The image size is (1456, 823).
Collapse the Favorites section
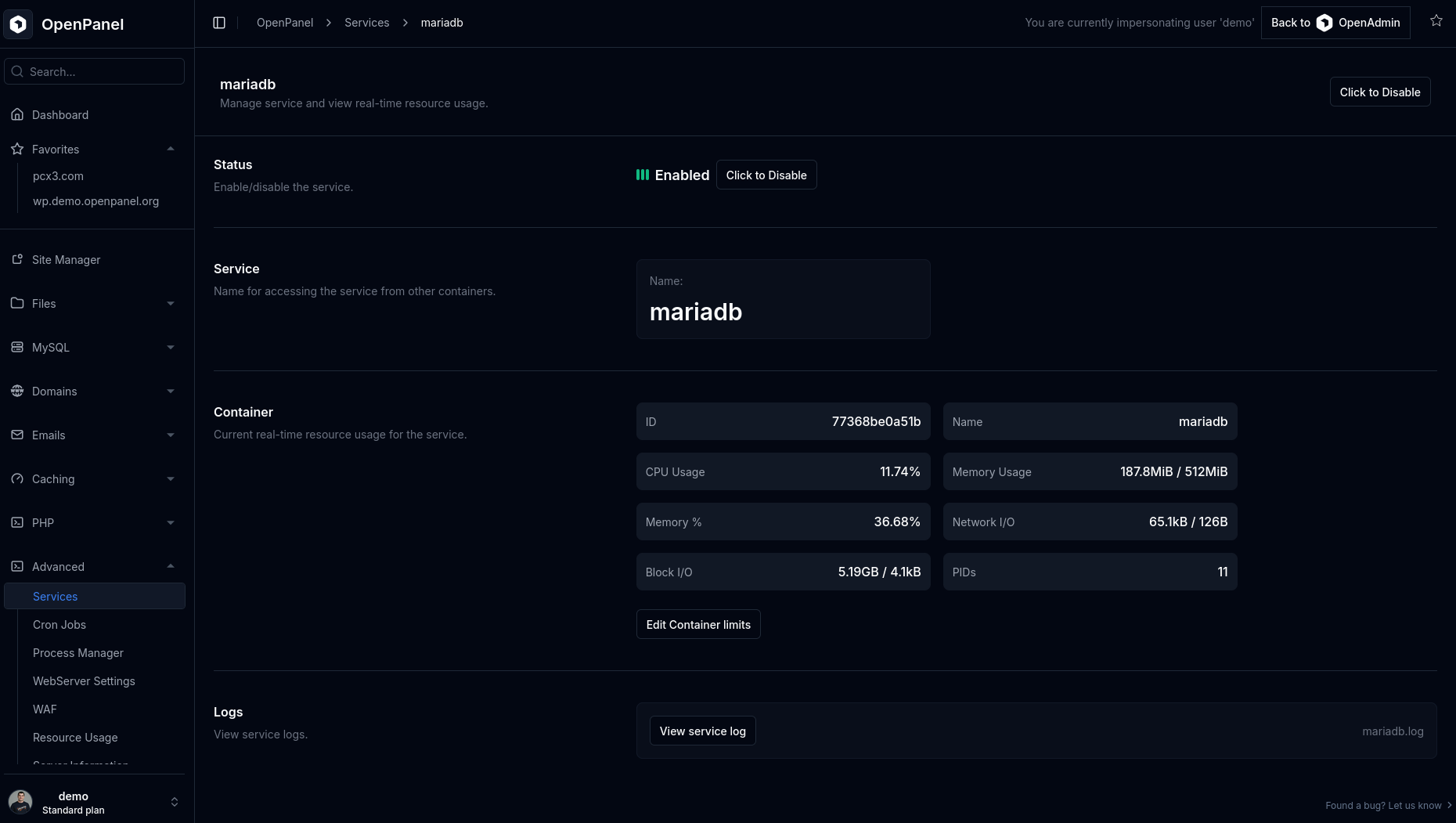pyautogui.click(x=171, y=149)
